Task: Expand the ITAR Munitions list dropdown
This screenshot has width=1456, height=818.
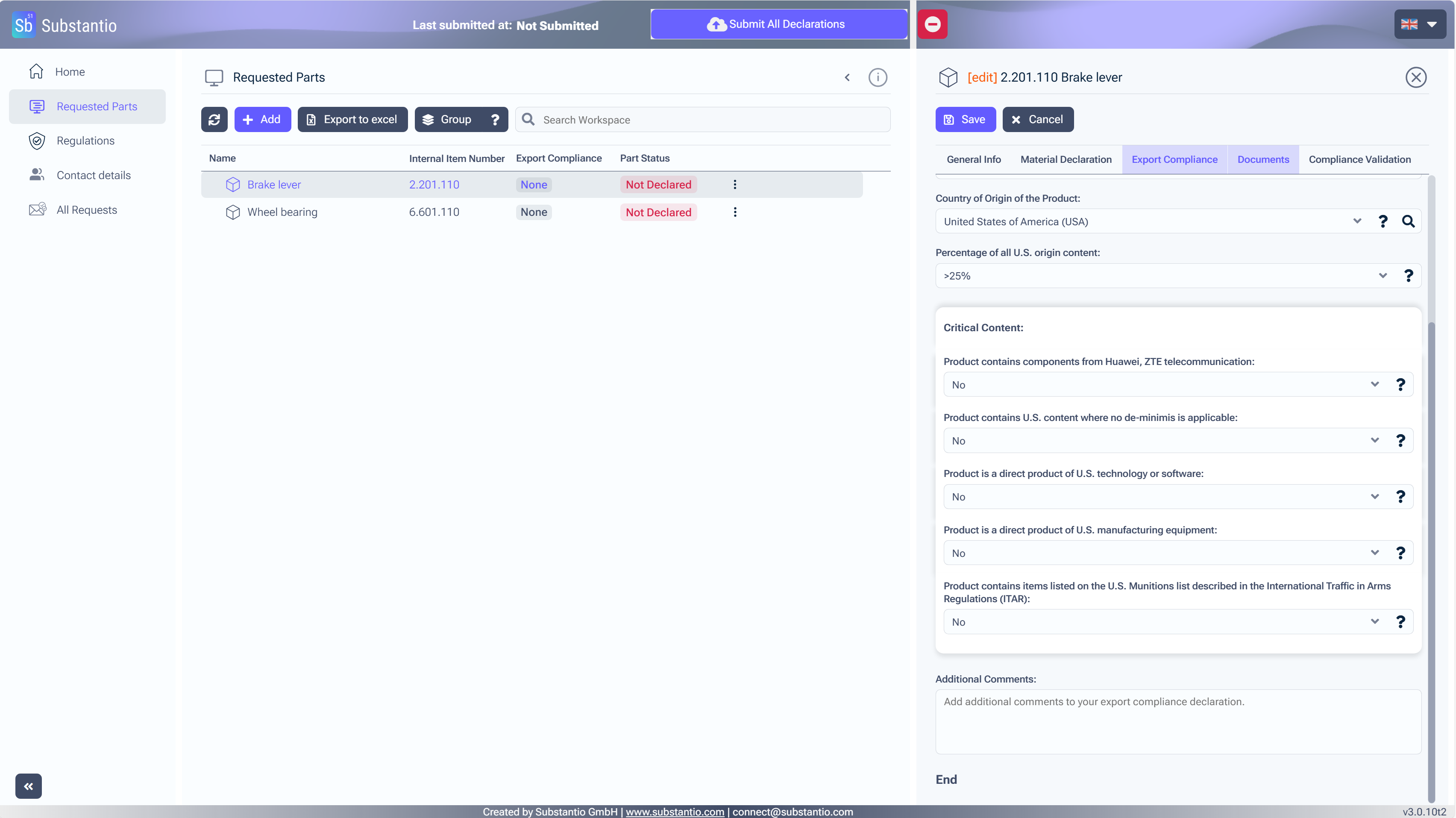Action: 1374,622
